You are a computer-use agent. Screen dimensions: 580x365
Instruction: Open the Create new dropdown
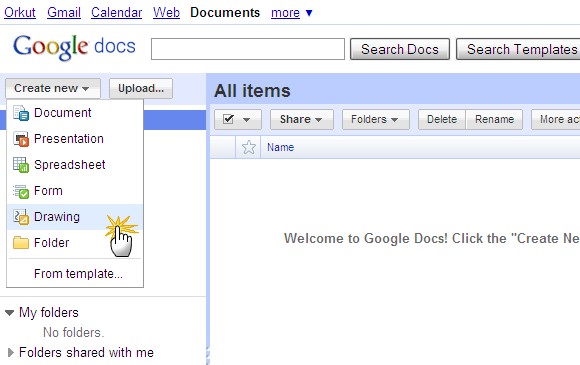(x=53, y=88)
